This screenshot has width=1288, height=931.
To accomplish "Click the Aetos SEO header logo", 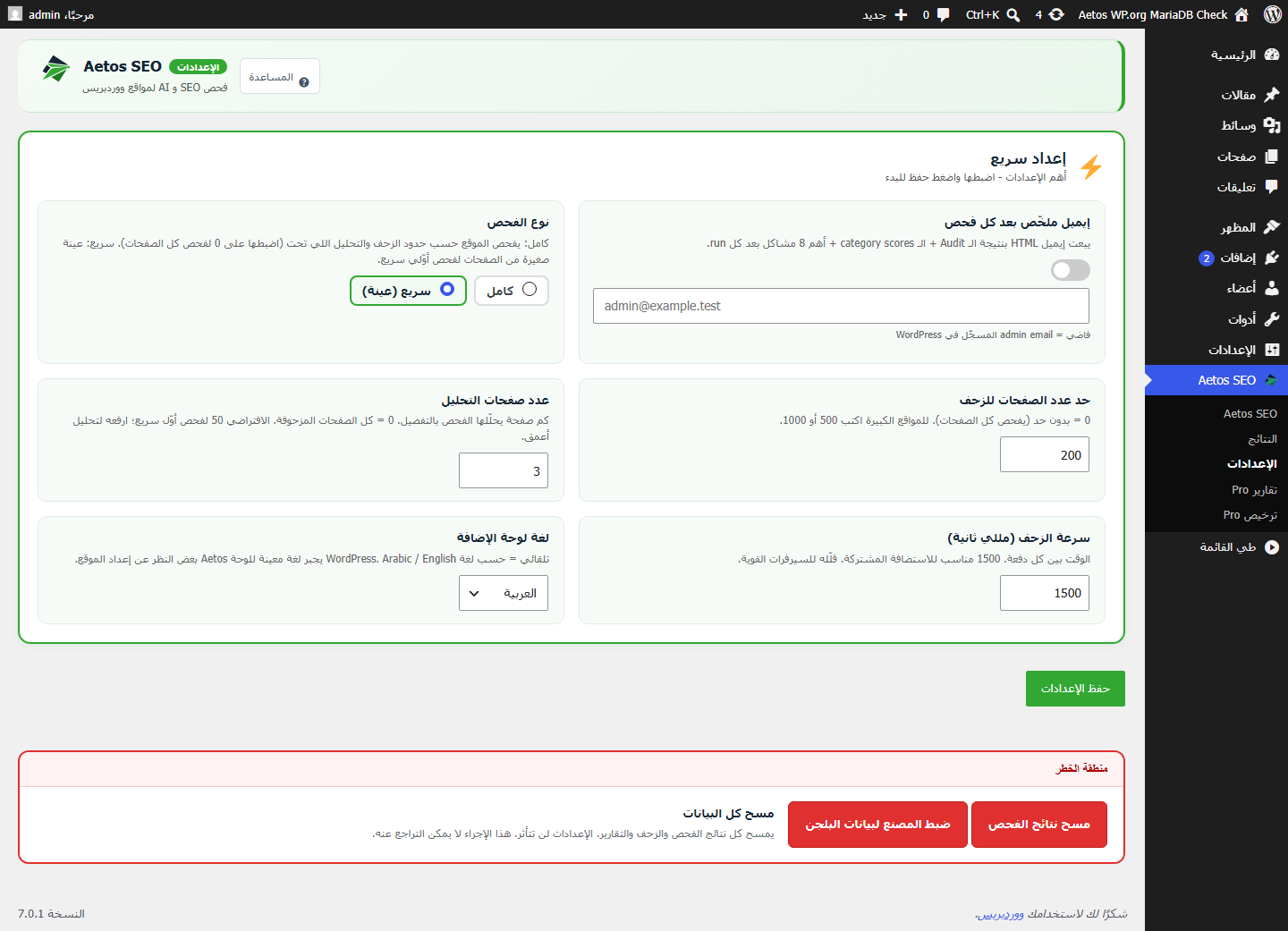I will point(55,69).
